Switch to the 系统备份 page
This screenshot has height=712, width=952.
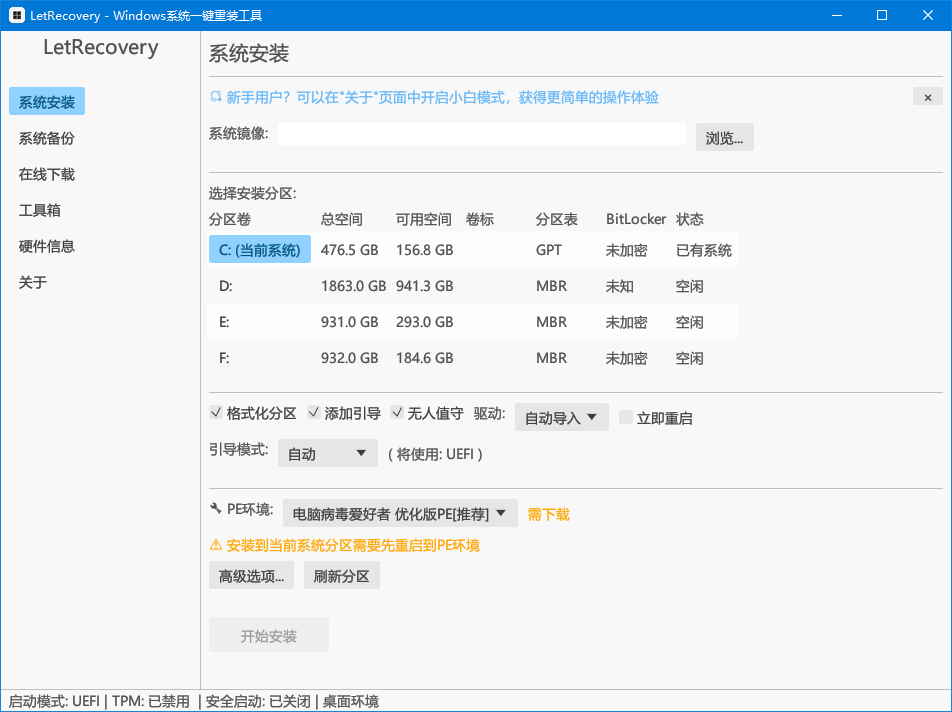(x=47, y=138)
